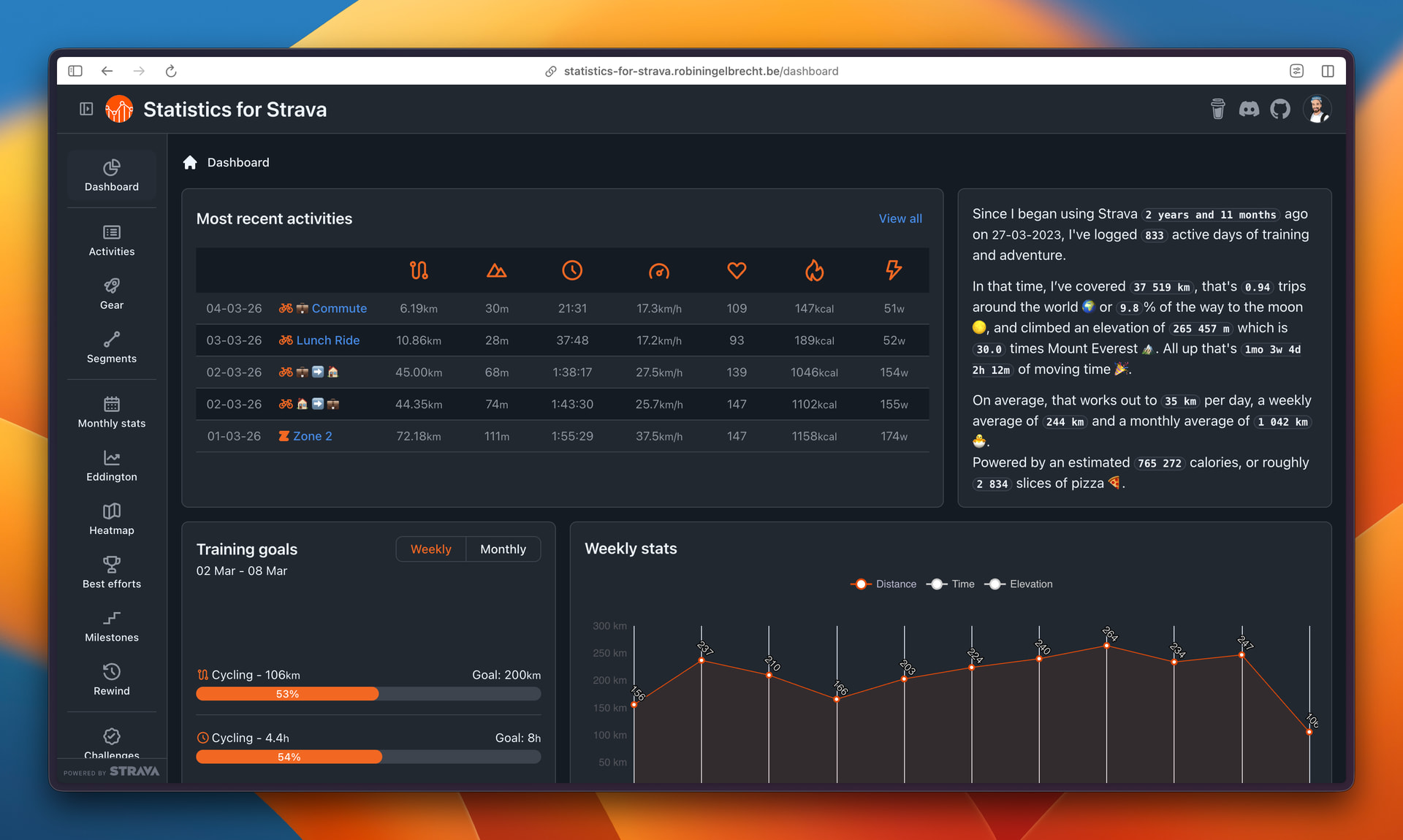Viewport: 1403px width, 840px height.
Task: Open Eddington page from sidebar
Action: tap(112, 466)
